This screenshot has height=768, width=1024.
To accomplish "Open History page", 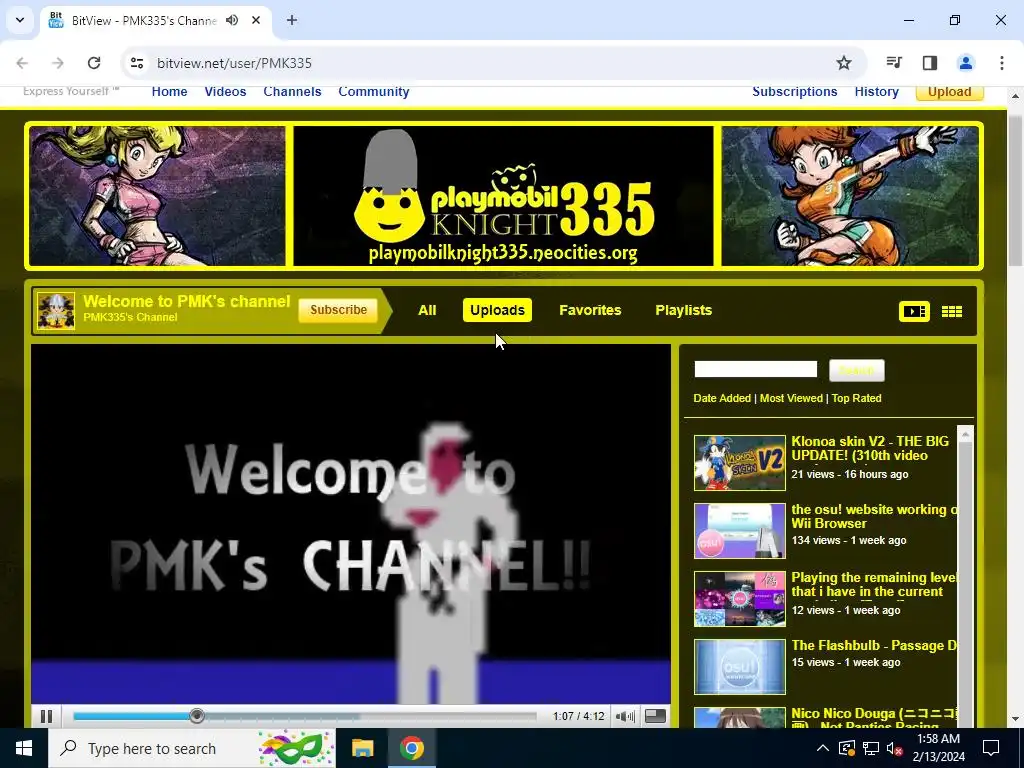I will click(876, 91).
